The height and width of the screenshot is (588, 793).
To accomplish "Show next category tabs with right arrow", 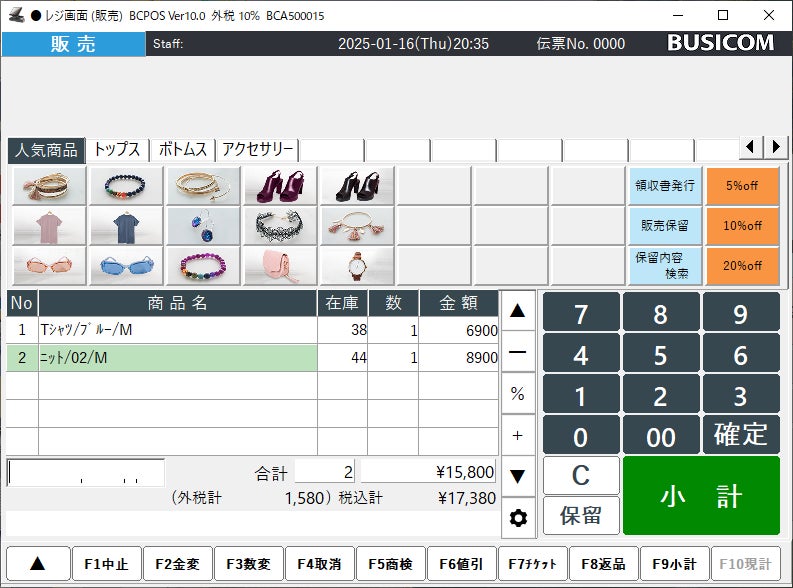I will coord(776,147).
